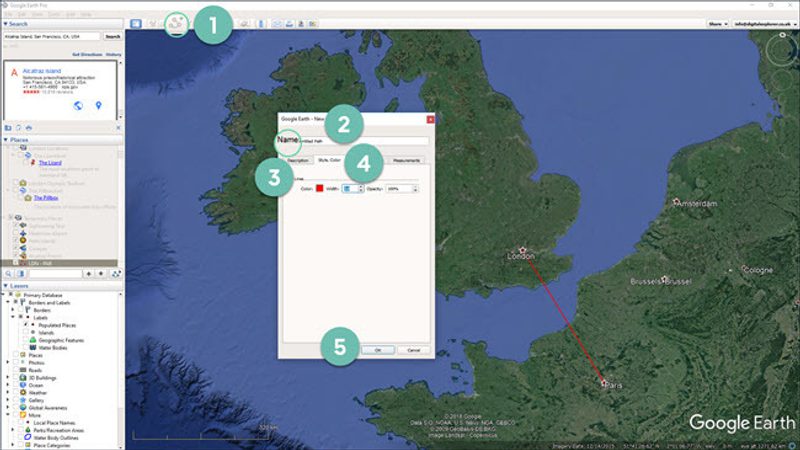Click the path Name input field
The image size is (800, 450).
364,141
